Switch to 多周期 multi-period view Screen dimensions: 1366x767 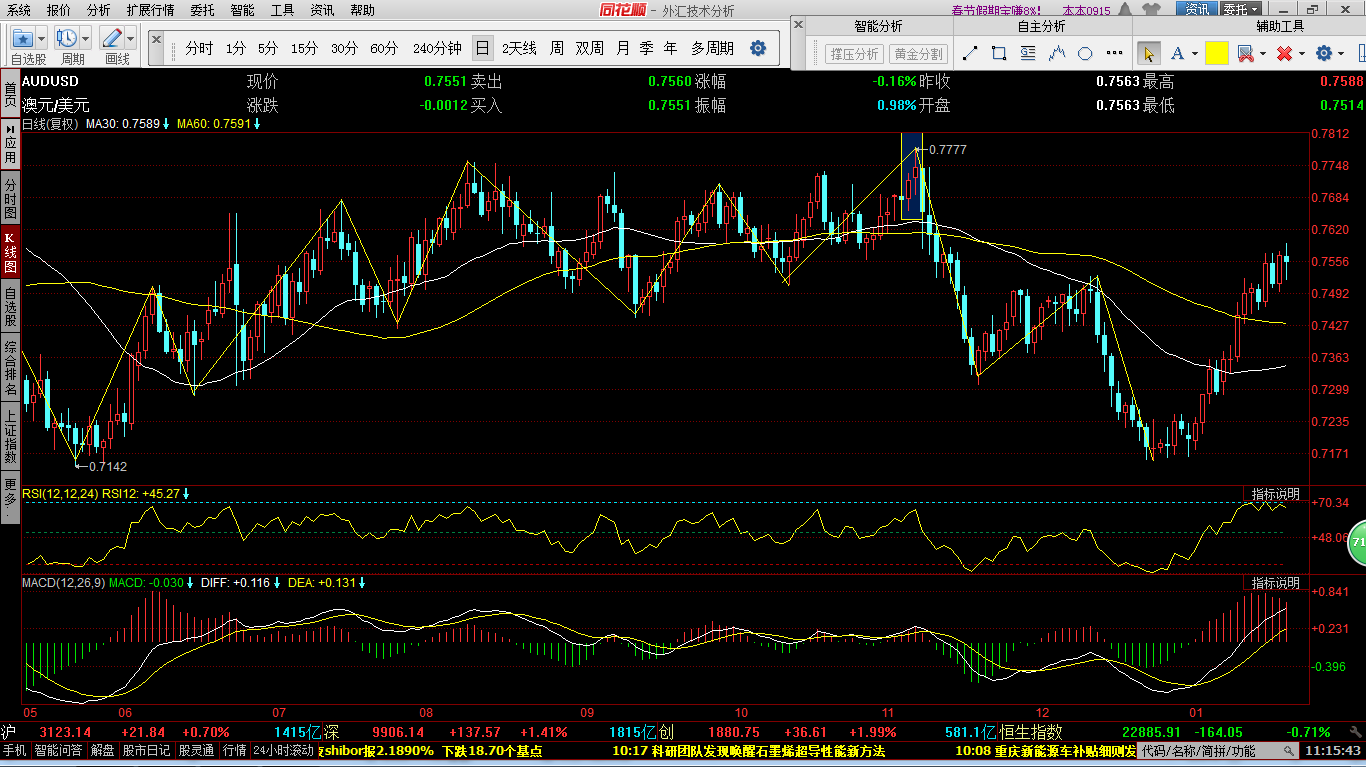tap(712, 48)
